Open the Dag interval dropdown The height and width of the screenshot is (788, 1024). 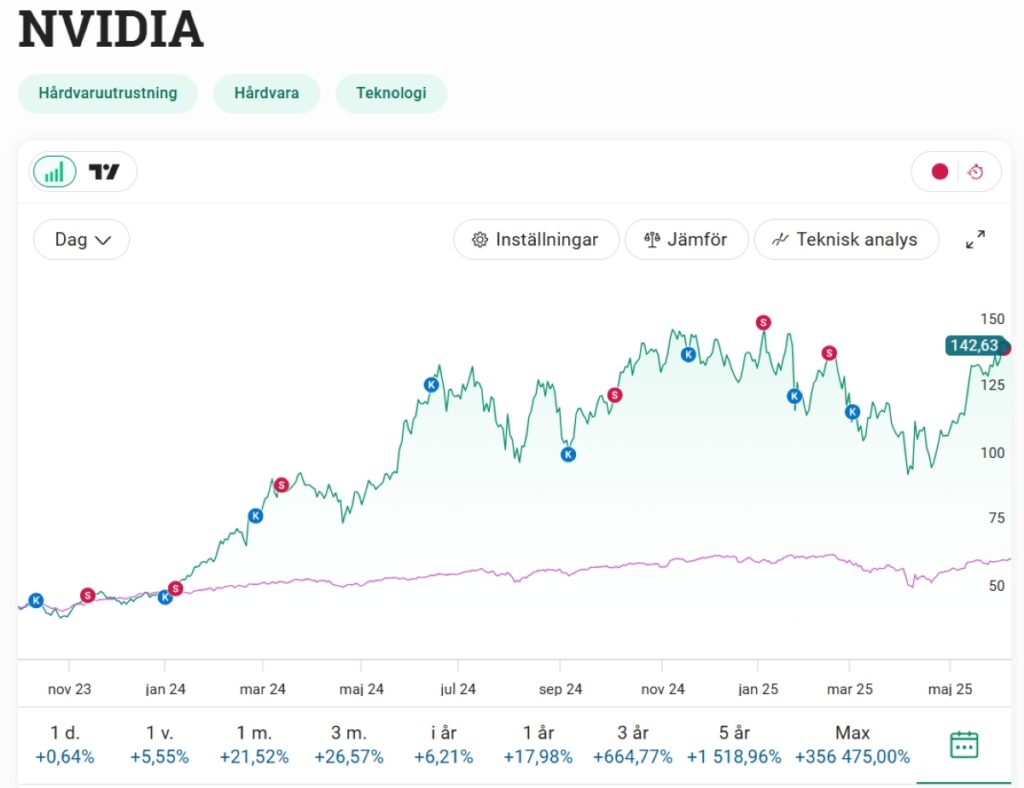[82, 240]
